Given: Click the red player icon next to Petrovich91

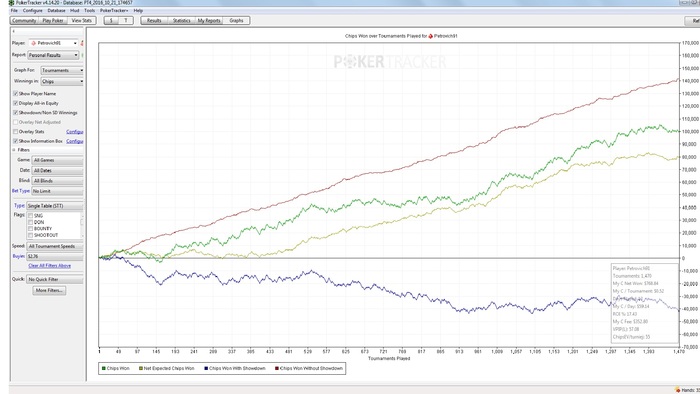Looking at the screenshot, I should point(33,43).
